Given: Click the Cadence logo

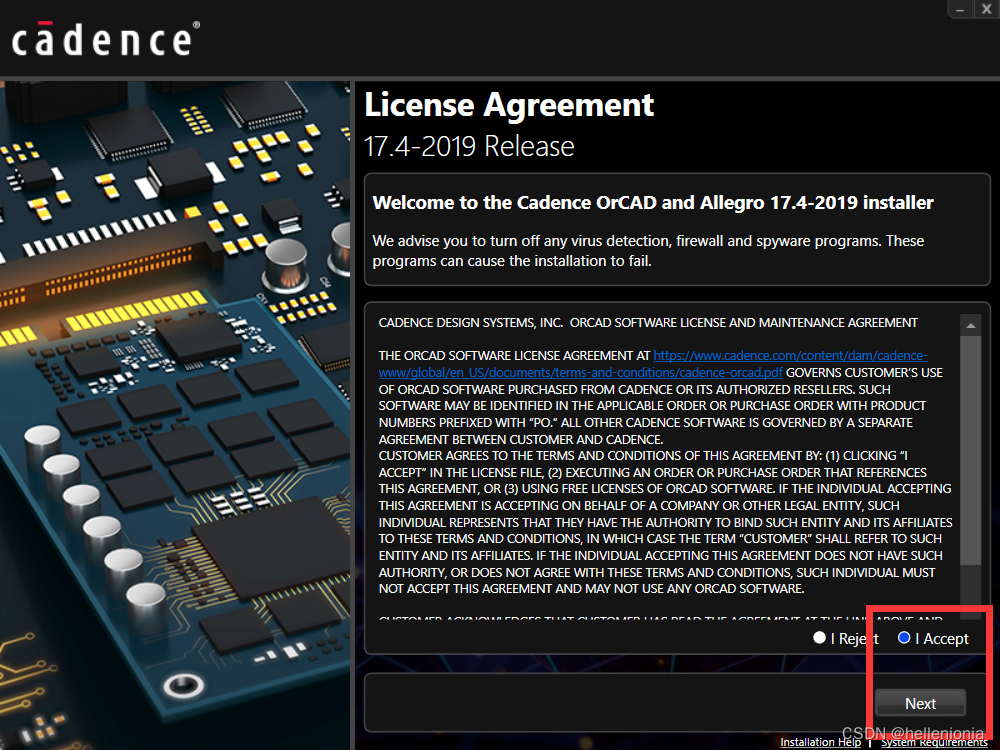Looking at the screenshot, I should 106,39.
